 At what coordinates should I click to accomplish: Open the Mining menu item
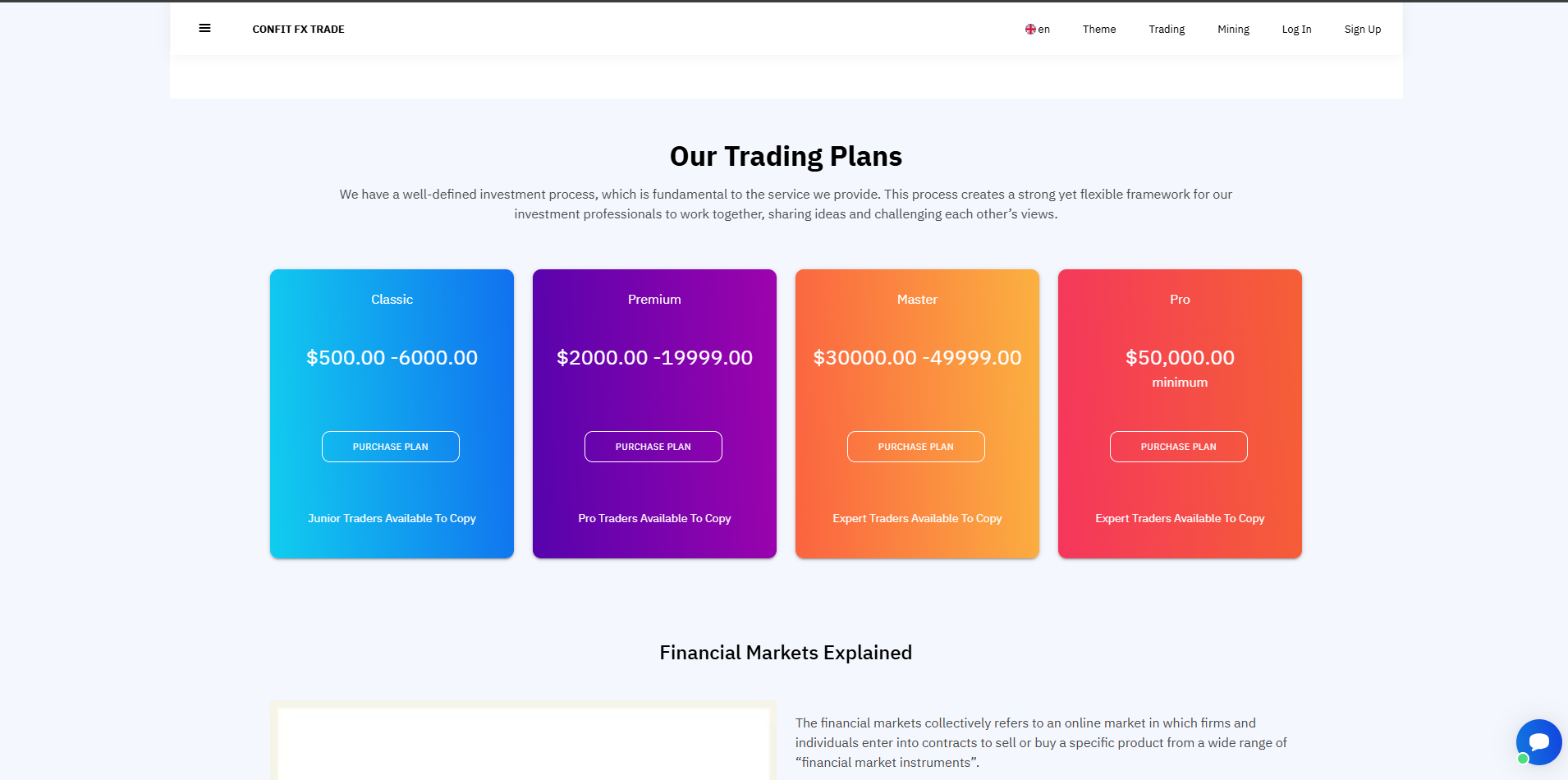click(x=1233, y=30)
